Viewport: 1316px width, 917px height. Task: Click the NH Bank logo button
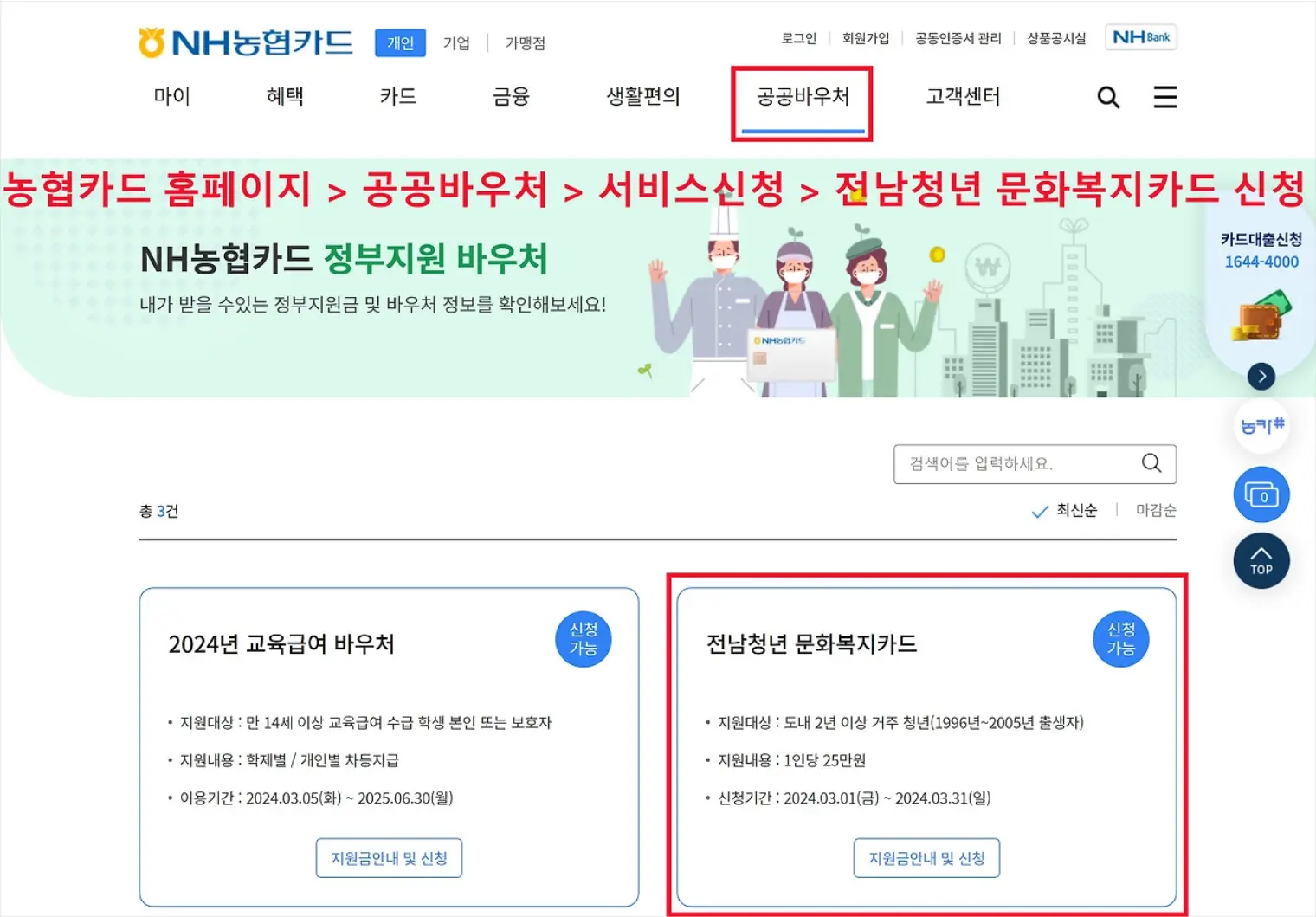click(1141, 37)
